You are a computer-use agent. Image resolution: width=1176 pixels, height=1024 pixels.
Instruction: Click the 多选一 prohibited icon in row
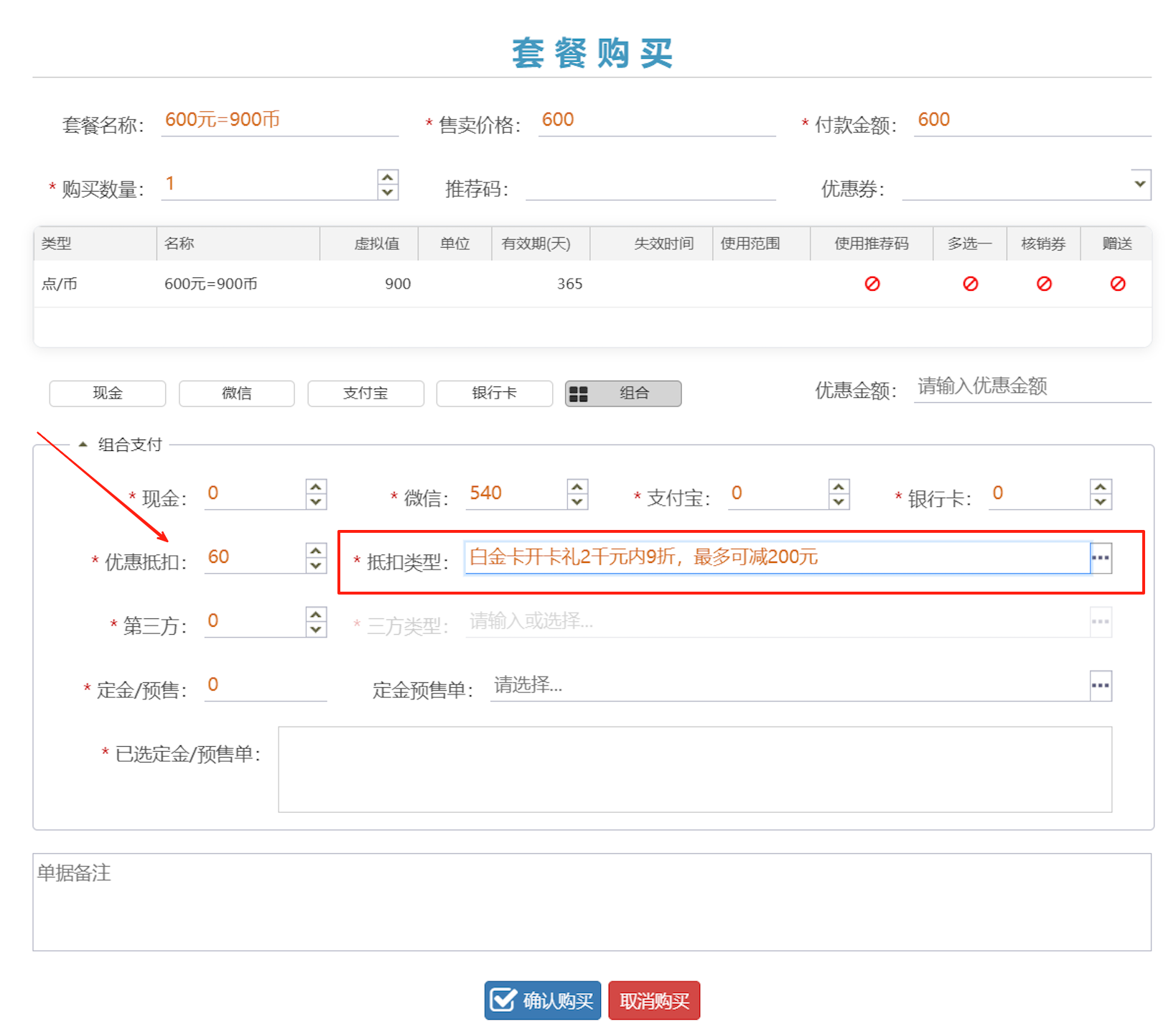coord(970,284)
